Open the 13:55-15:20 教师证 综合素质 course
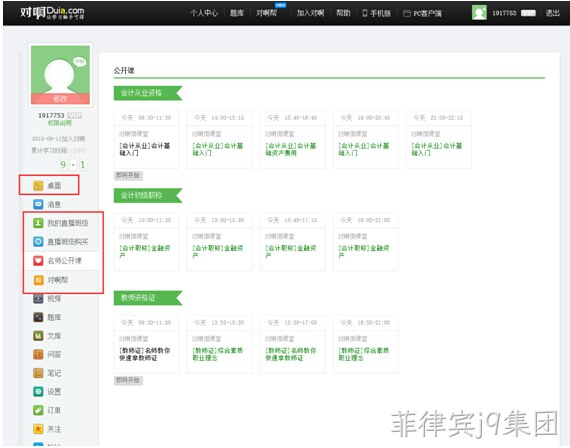 click(220, 344)
